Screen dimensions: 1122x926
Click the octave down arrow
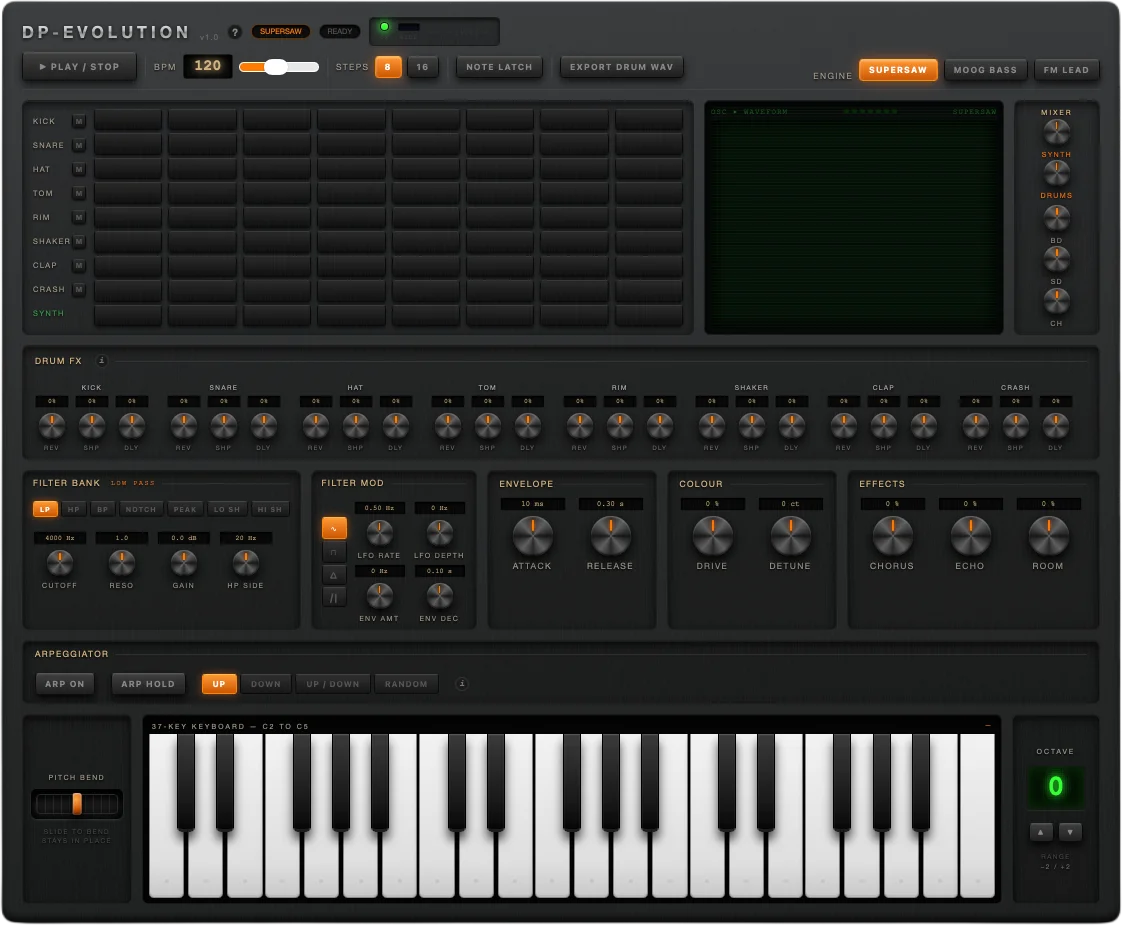[1070, 832]
